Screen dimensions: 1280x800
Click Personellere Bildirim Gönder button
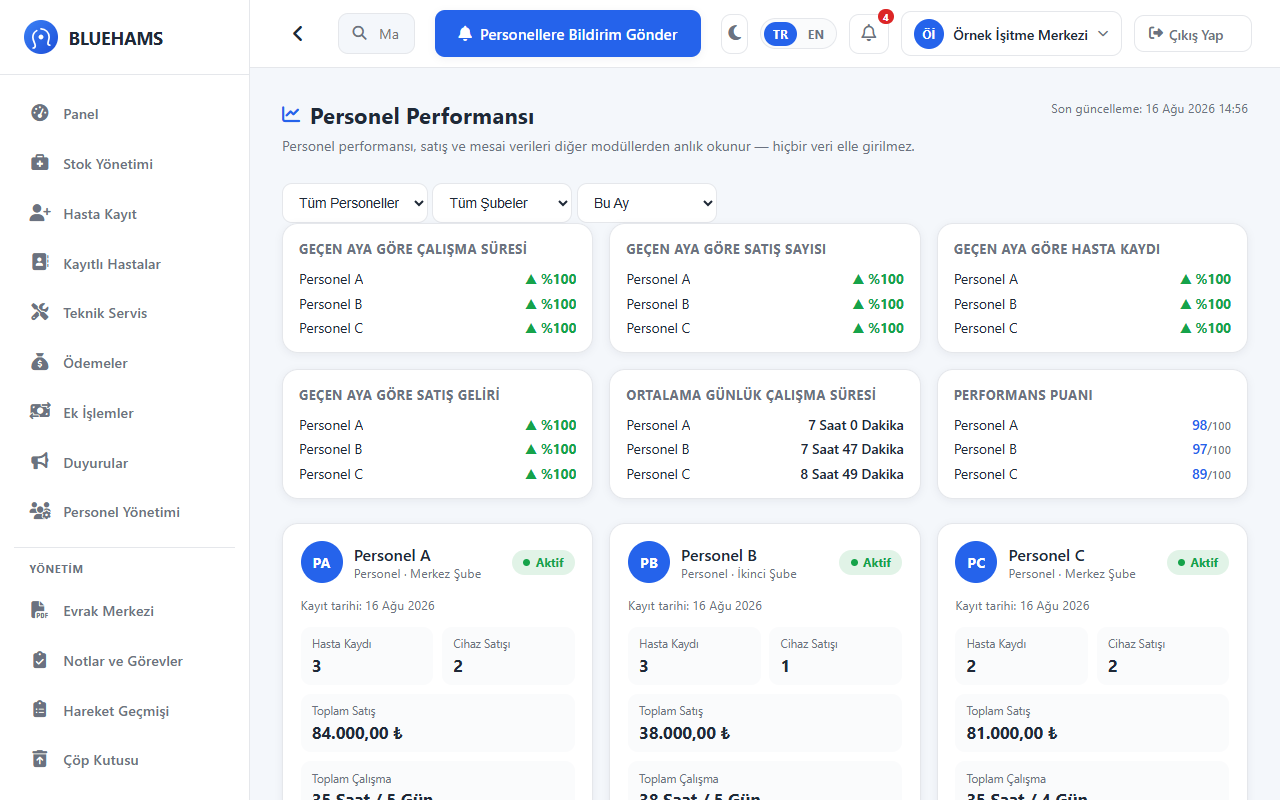click(x=568, y=34)
